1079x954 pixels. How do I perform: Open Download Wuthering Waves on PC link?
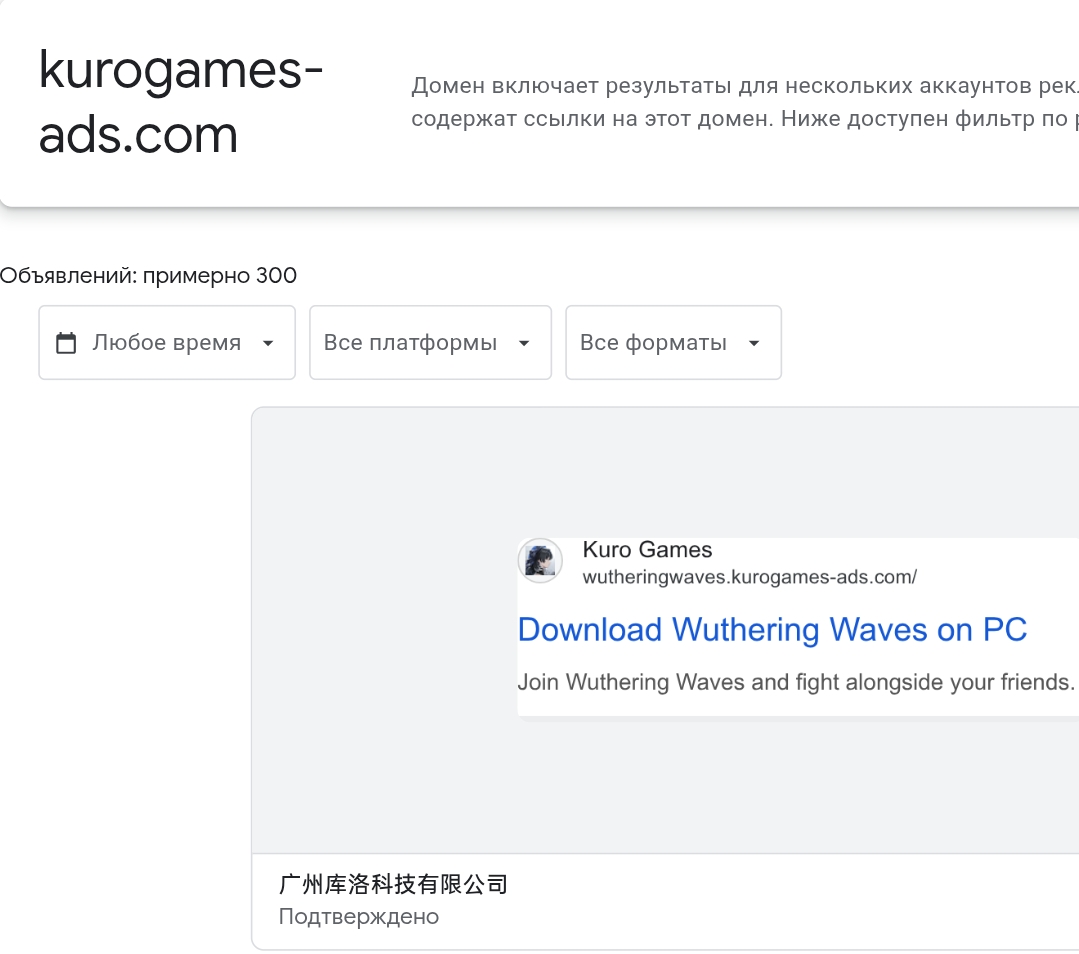point(772,629)
